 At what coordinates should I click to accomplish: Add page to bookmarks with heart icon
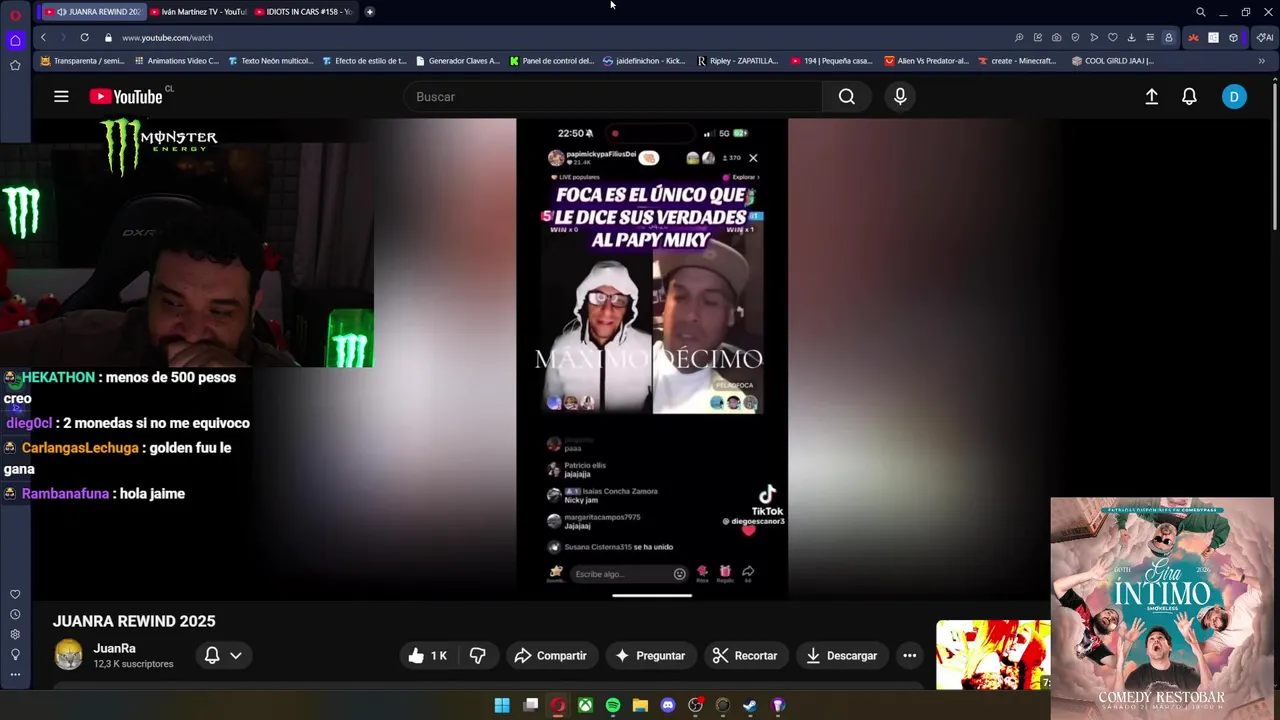[1112, 37]
